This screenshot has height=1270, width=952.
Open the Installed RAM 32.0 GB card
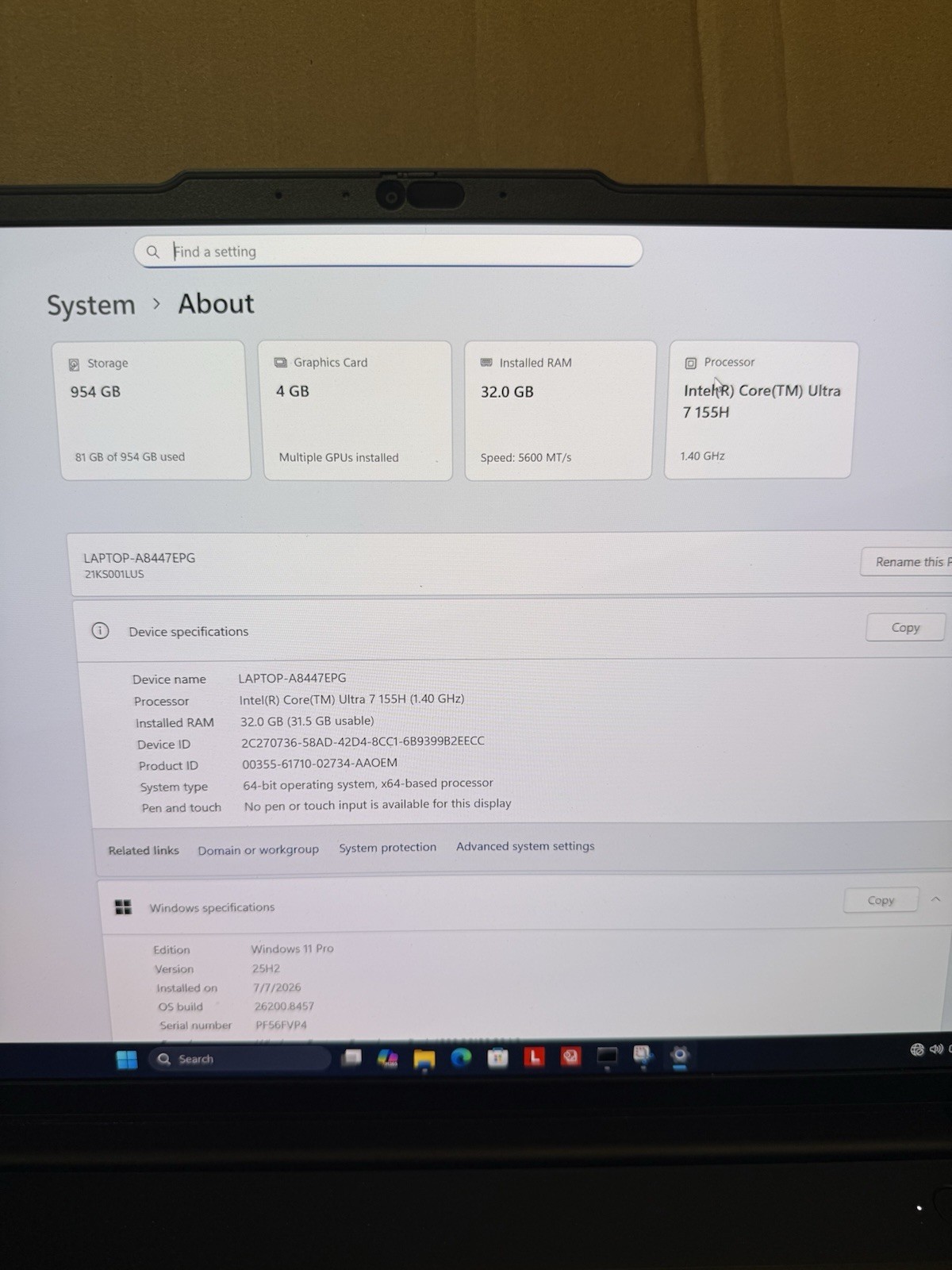[559, 410]
